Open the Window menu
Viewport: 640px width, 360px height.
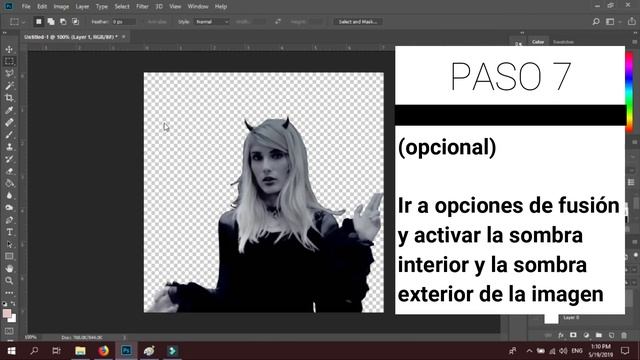pyautogui.click(x=198, y=7)
